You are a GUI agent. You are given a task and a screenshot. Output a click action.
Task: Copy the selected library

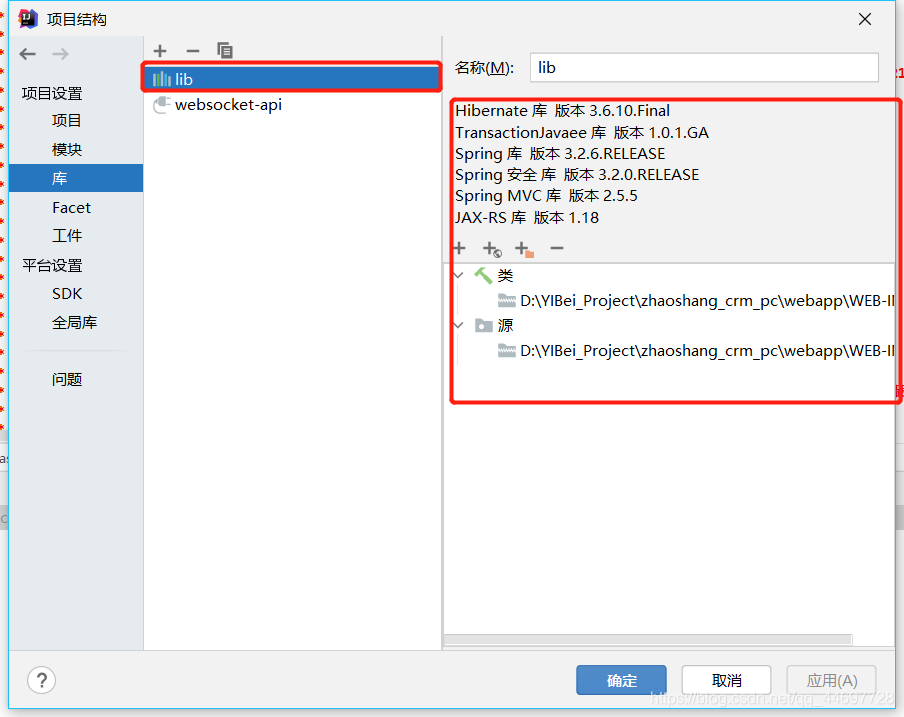(225, 51)
